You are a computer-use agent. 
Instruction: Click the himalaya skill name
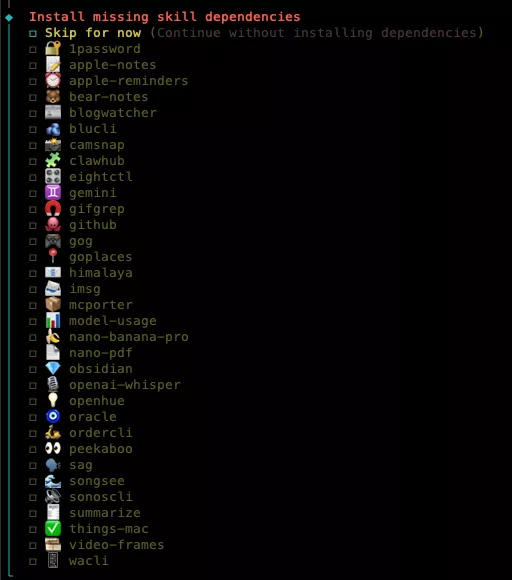click(x=101, y=273)
